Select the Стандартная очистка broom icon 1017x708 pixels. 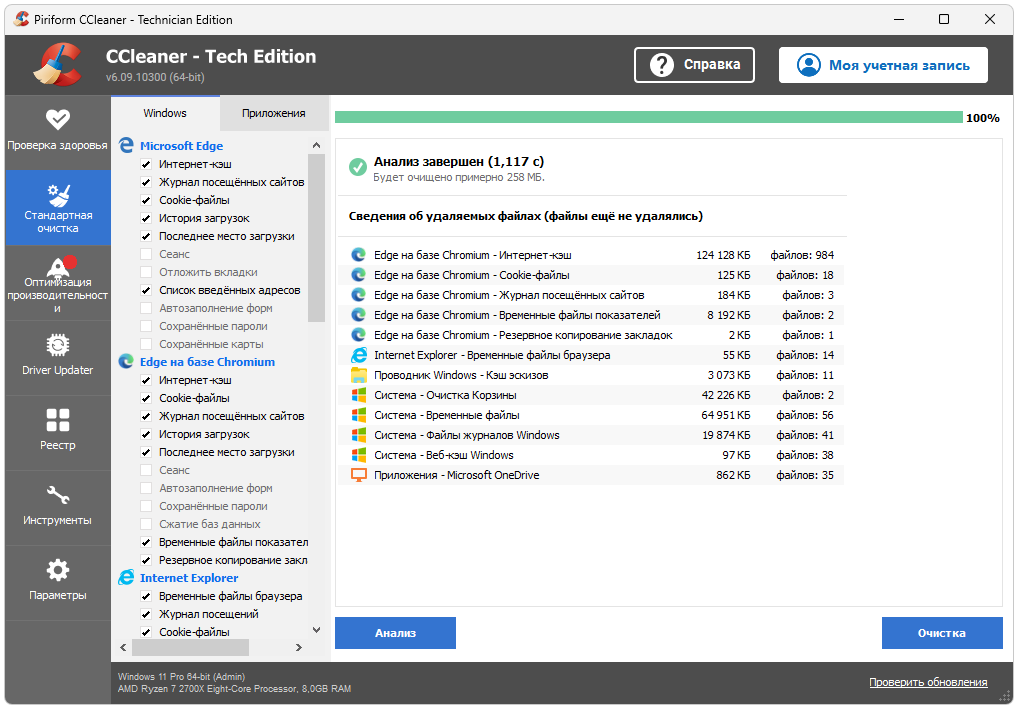(58, 193)
